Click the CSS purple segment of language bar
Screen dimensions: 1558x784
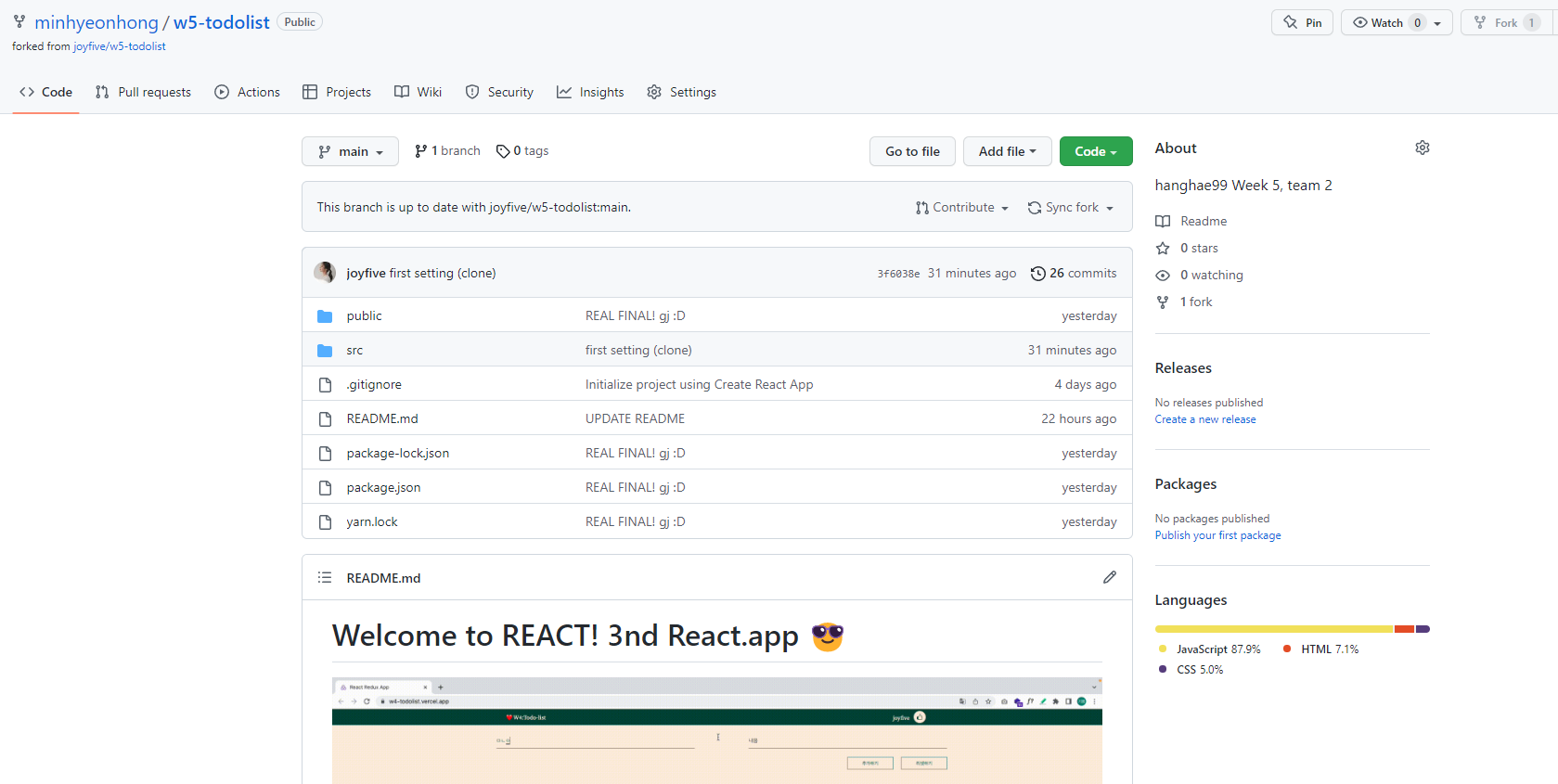click(1423, 629)
